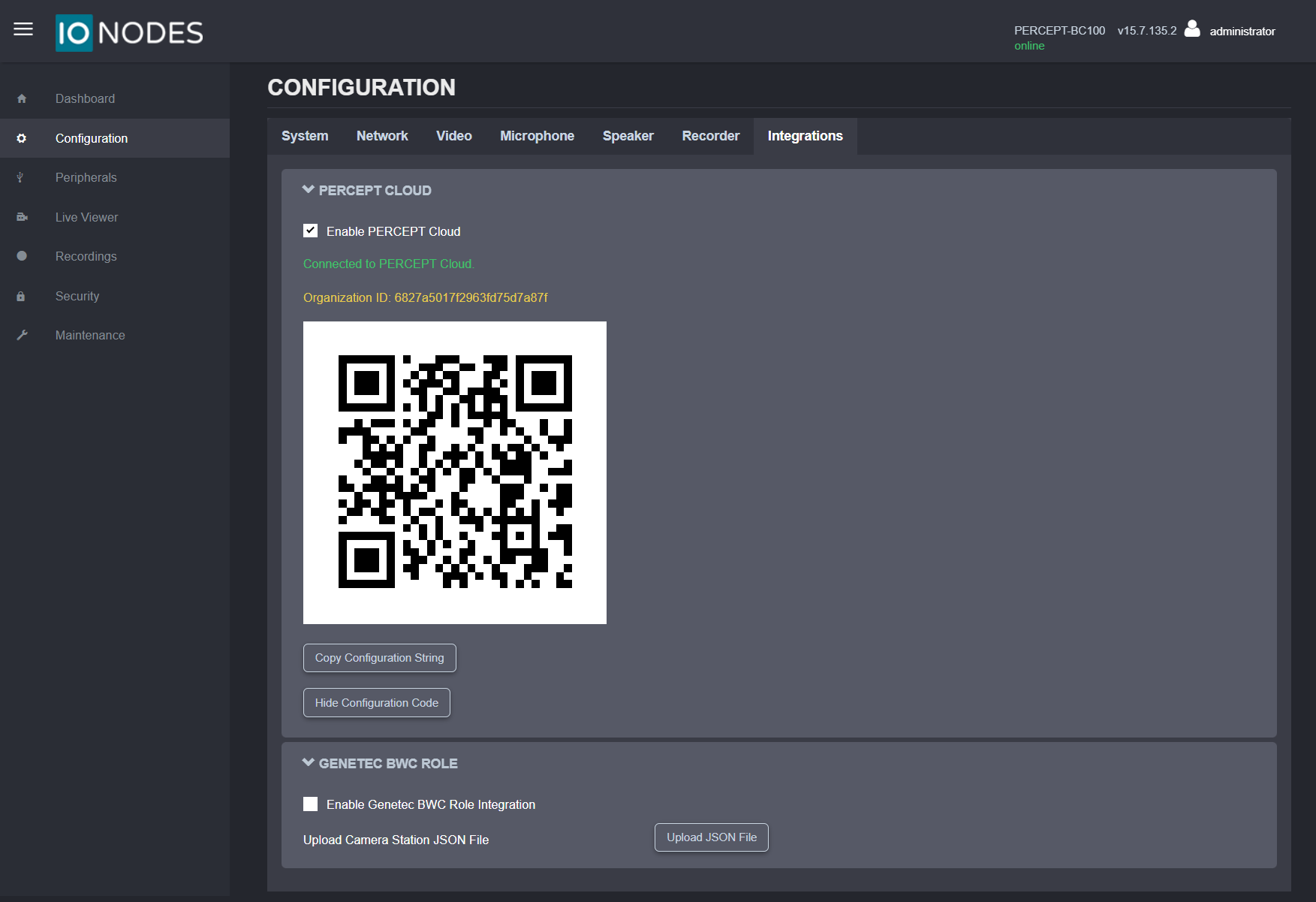The height and width of the screenshot is (902, 1316).
Task: Click the Dashboard home icon
Action: [22, 98]
